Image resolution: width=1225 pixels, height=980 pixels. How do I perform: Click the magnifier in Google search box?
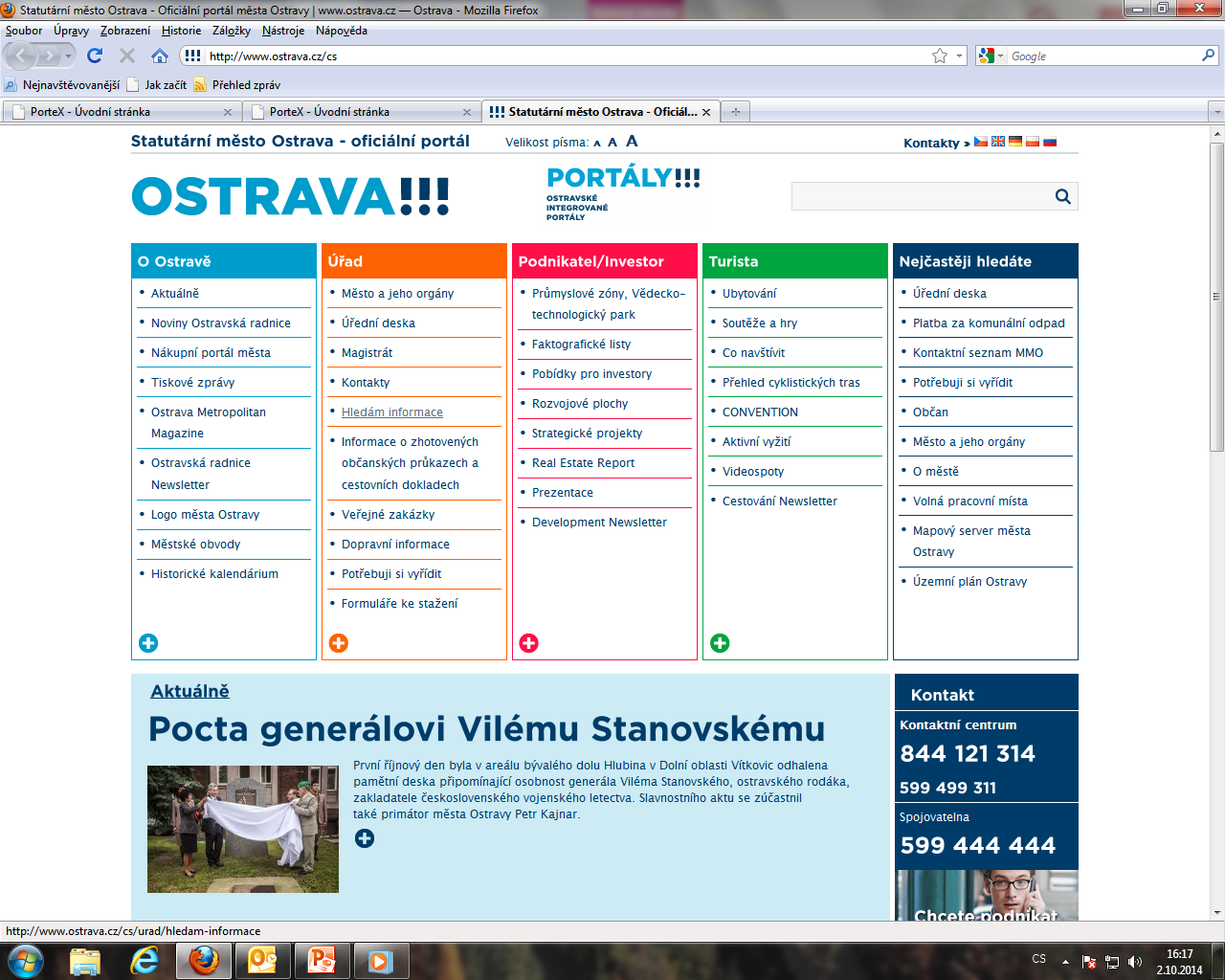click(1208, 56)
